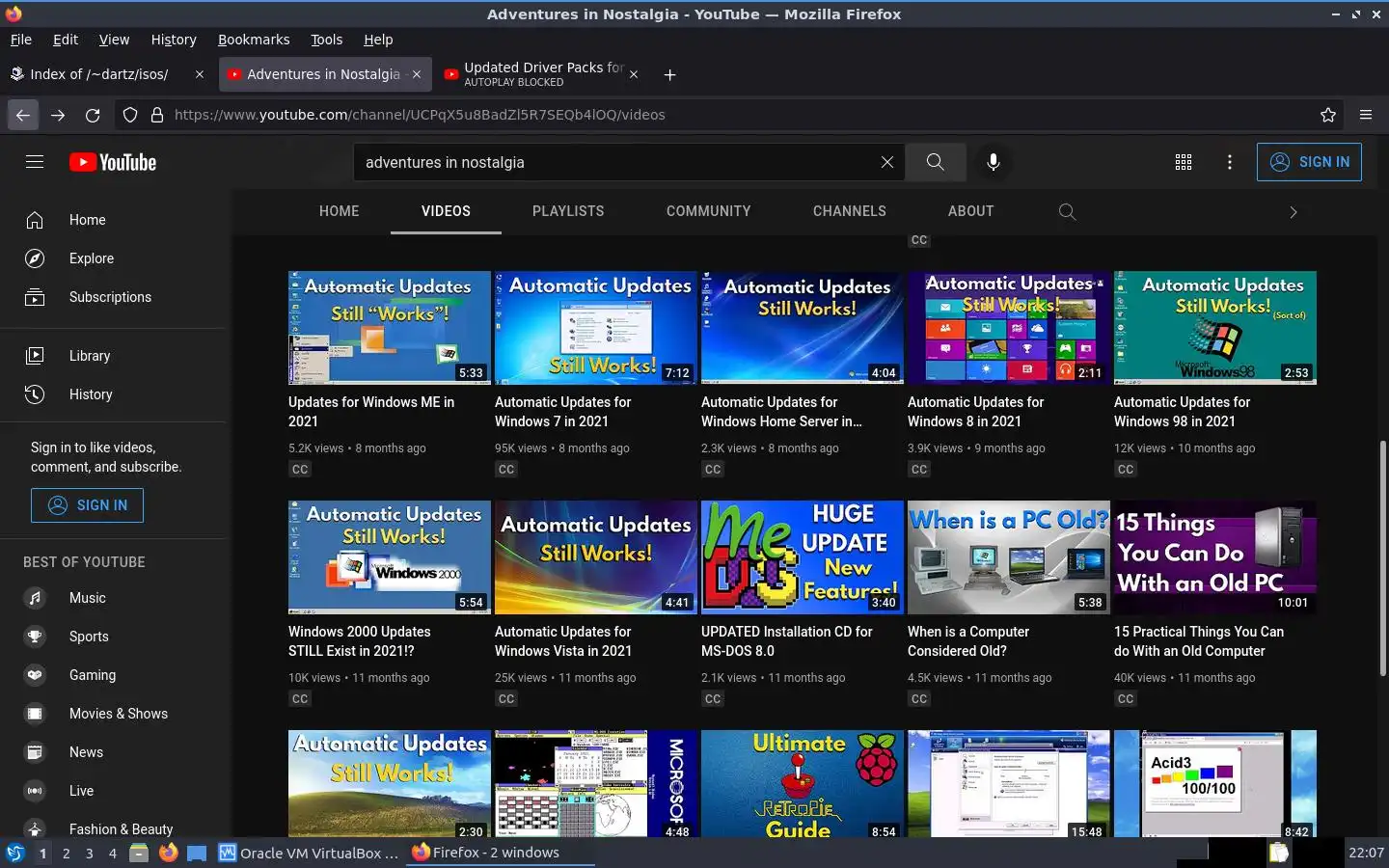Viewport: 1389px width, 868px height.
Task: Open the COMMUNITY tab
Action: tap(708, 211)
